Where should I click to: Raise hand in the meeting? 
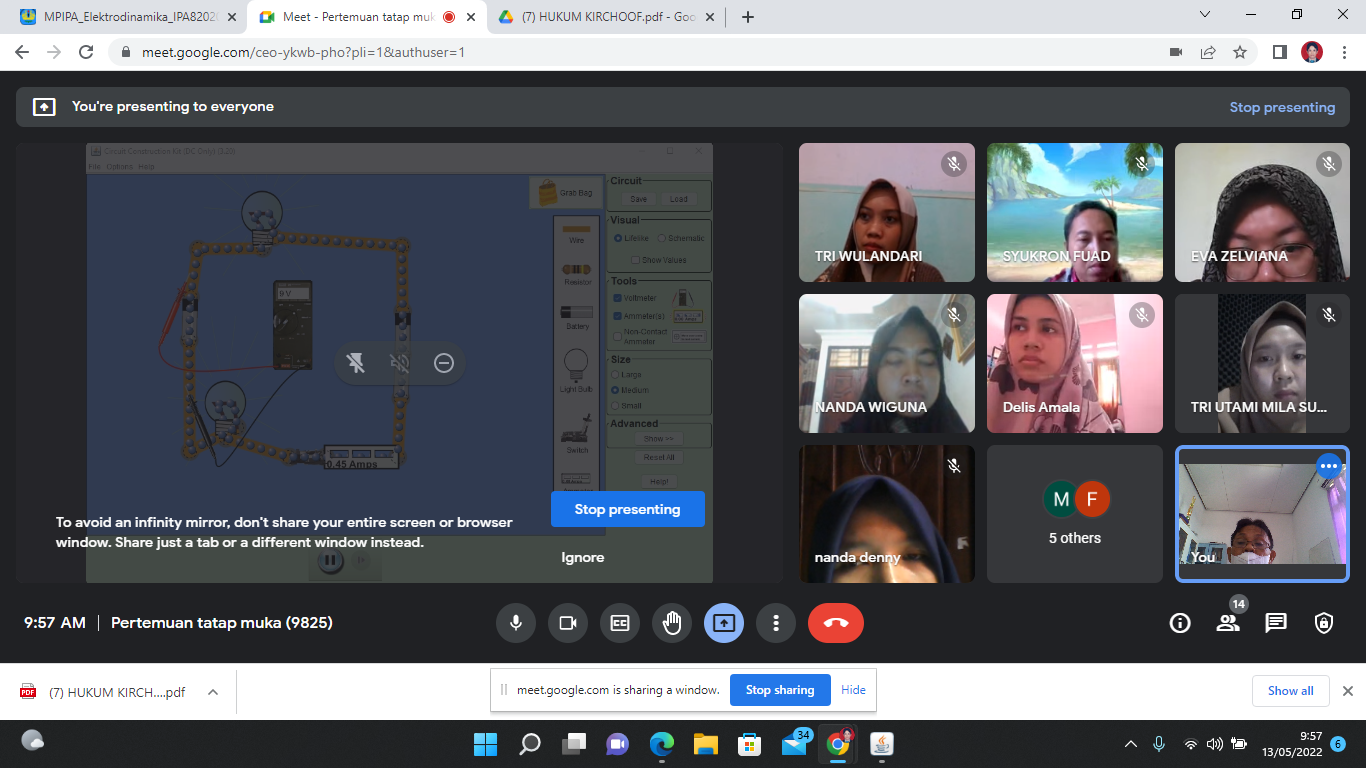click(672, 623)
